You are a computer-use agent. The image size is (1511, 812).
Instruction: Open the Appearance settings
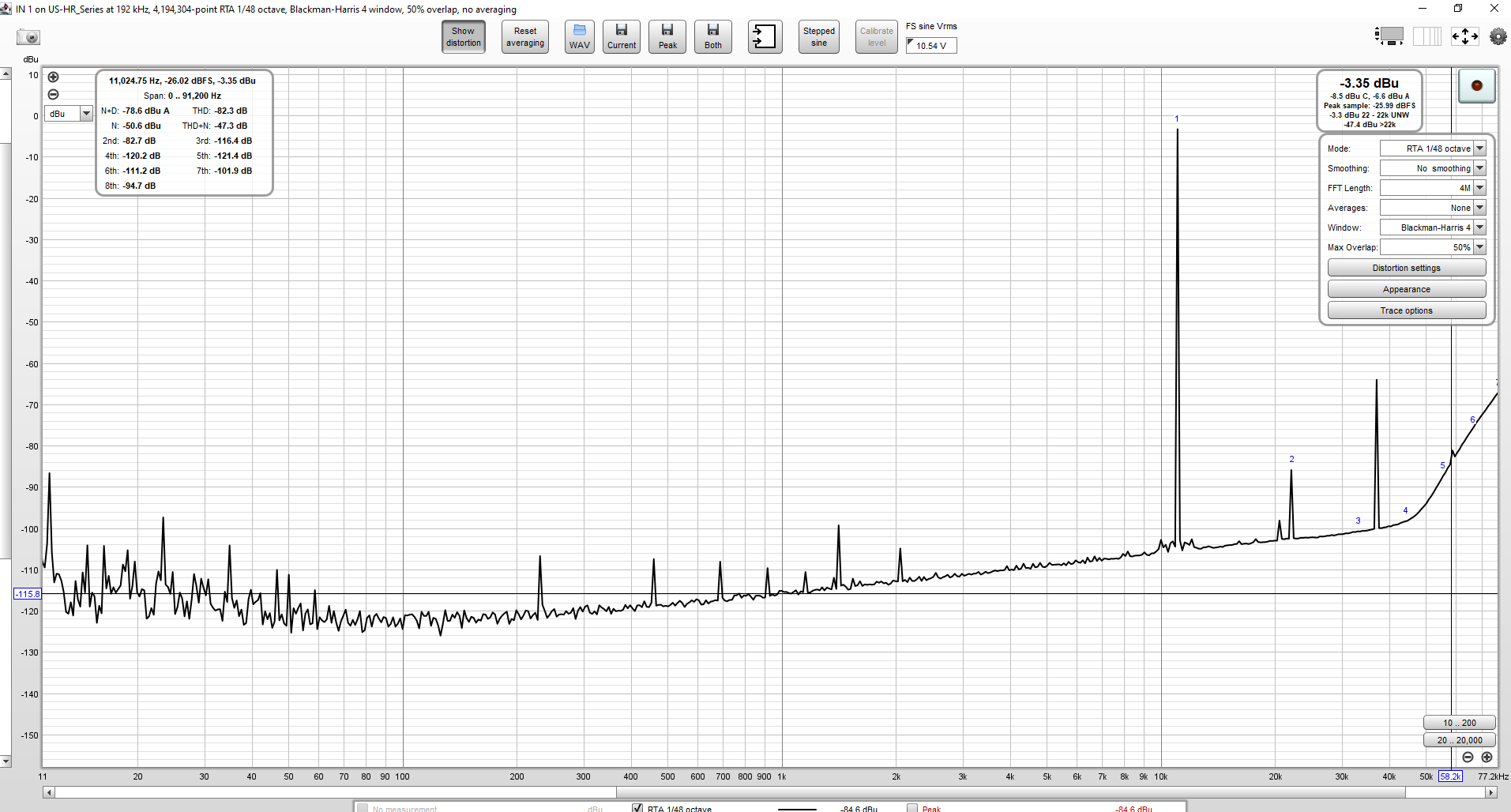pos(1407,289)
